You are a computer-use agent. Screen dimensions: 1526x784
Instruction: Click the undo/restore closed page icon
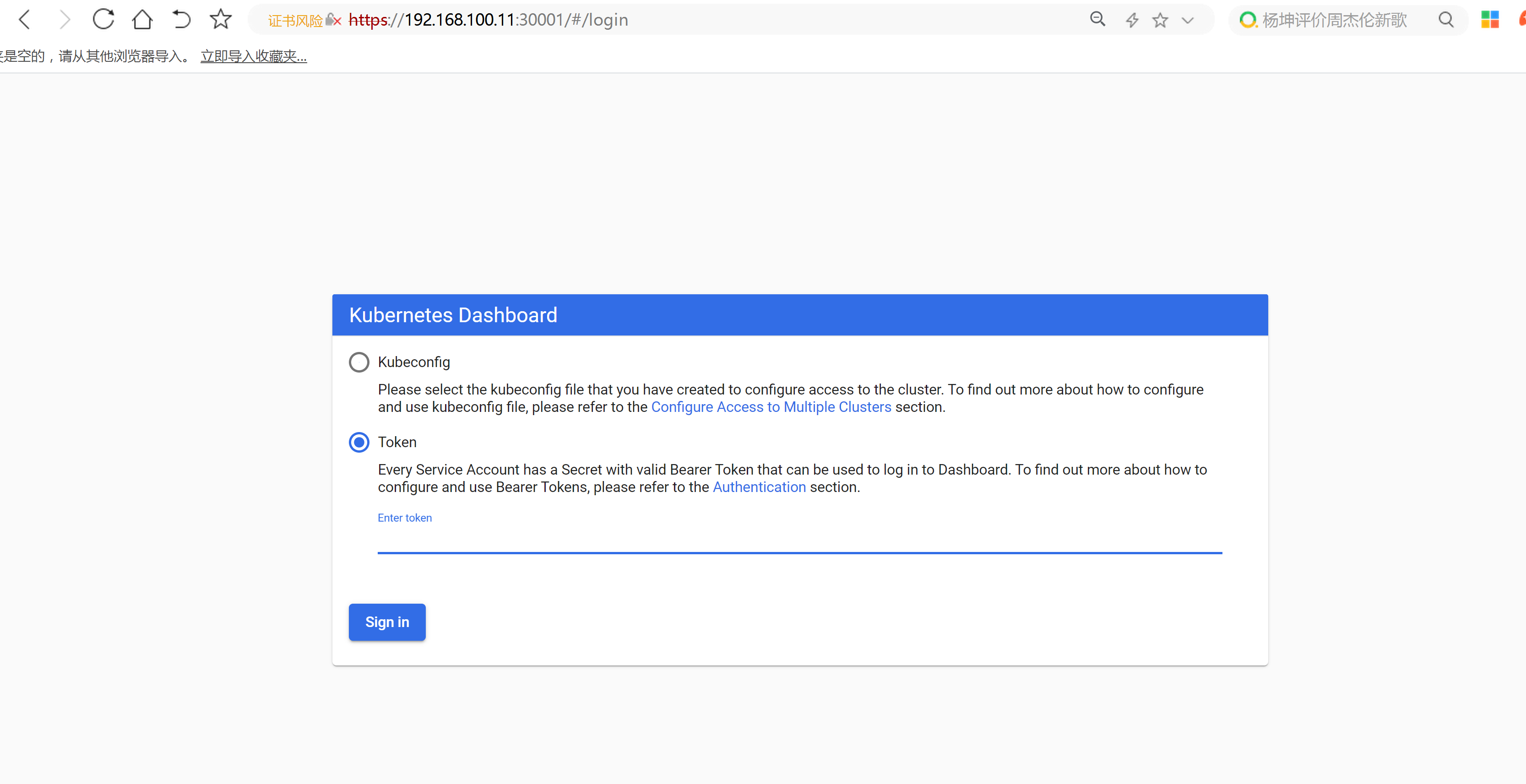181,20
